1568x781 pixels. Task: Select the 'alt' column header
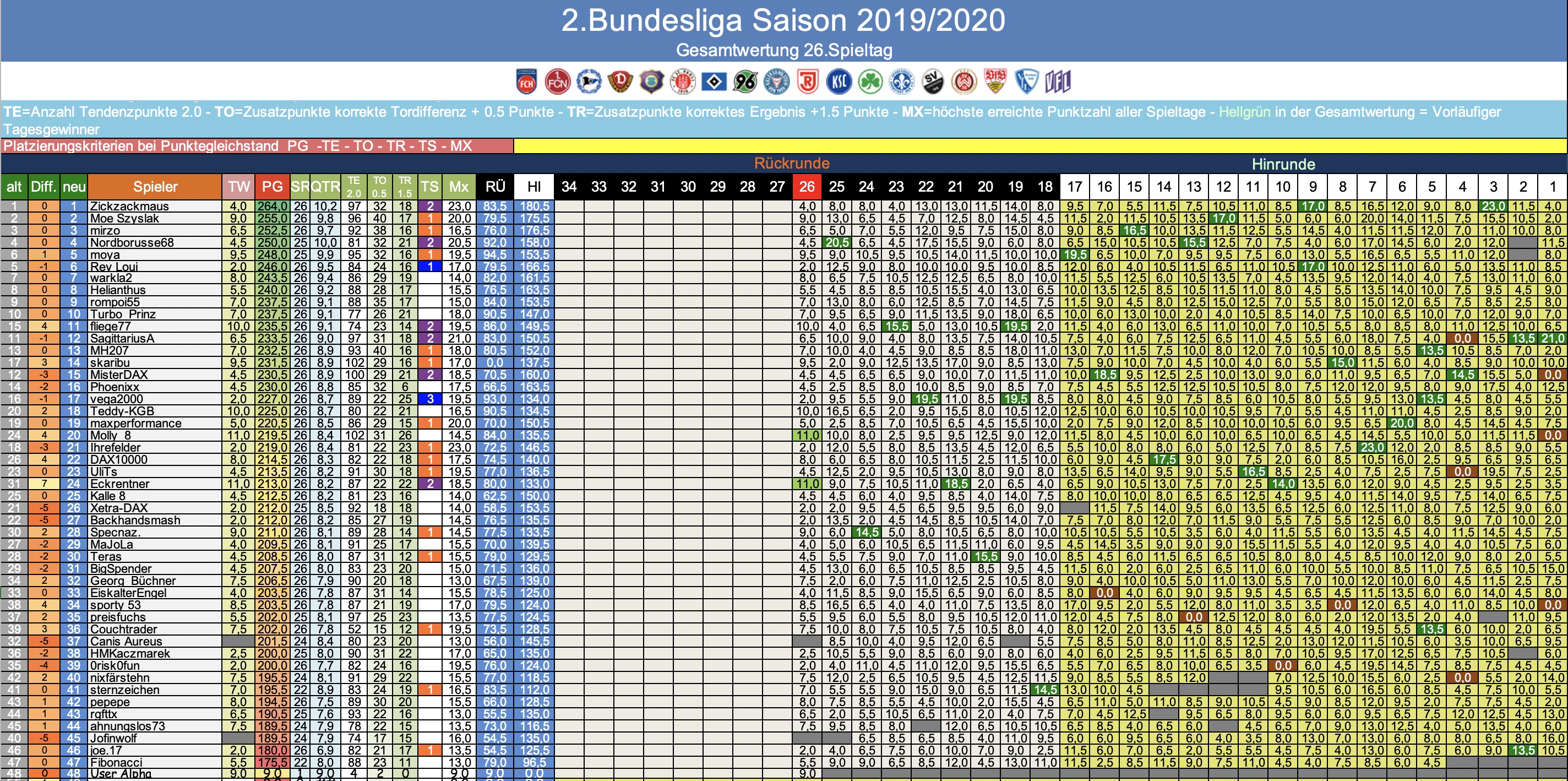(x=15, y=187)
